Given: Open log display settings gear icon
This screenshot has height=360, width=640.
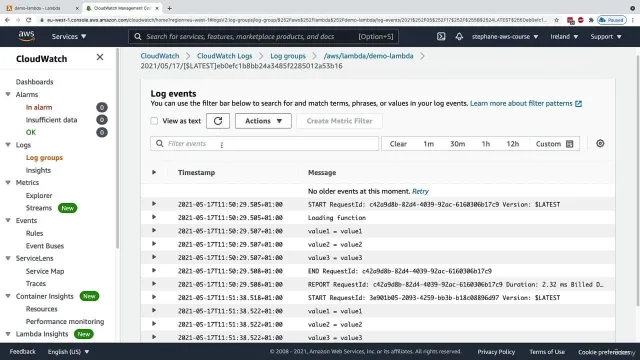Looking at the screenshot, I should 600,143.
